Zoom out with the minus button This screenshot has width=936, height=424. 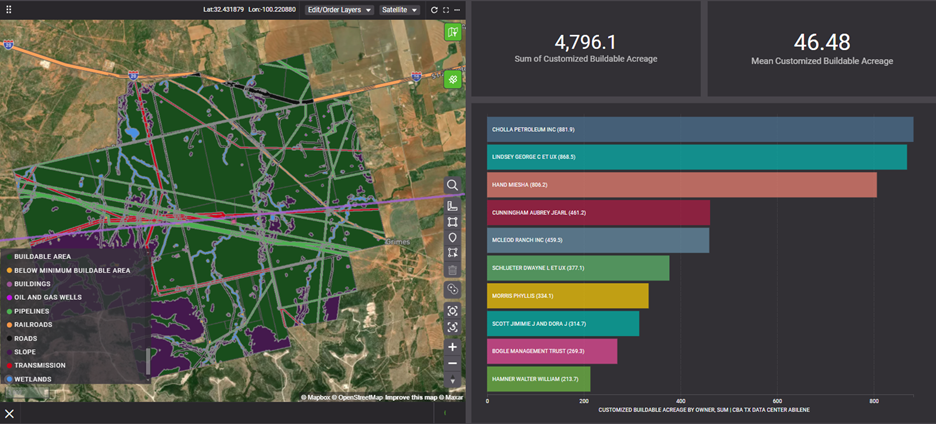452,363
